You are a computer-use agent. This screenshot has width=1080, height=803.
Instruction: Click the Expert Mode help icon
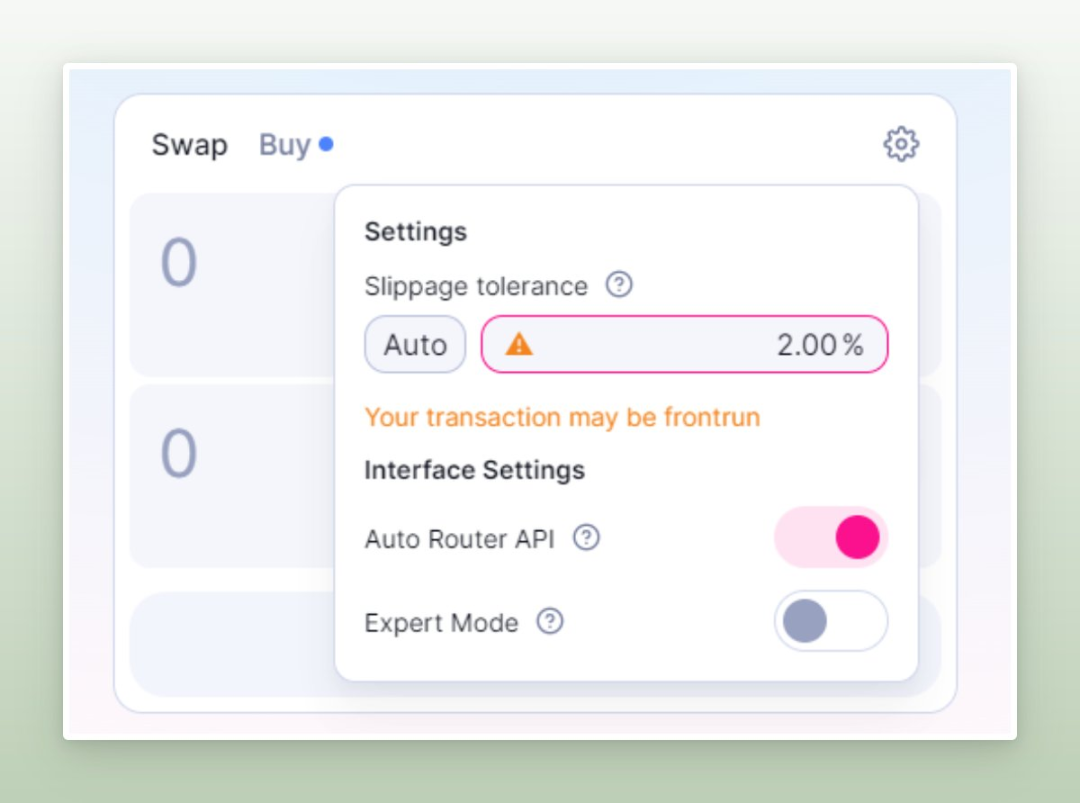point(550,621)
